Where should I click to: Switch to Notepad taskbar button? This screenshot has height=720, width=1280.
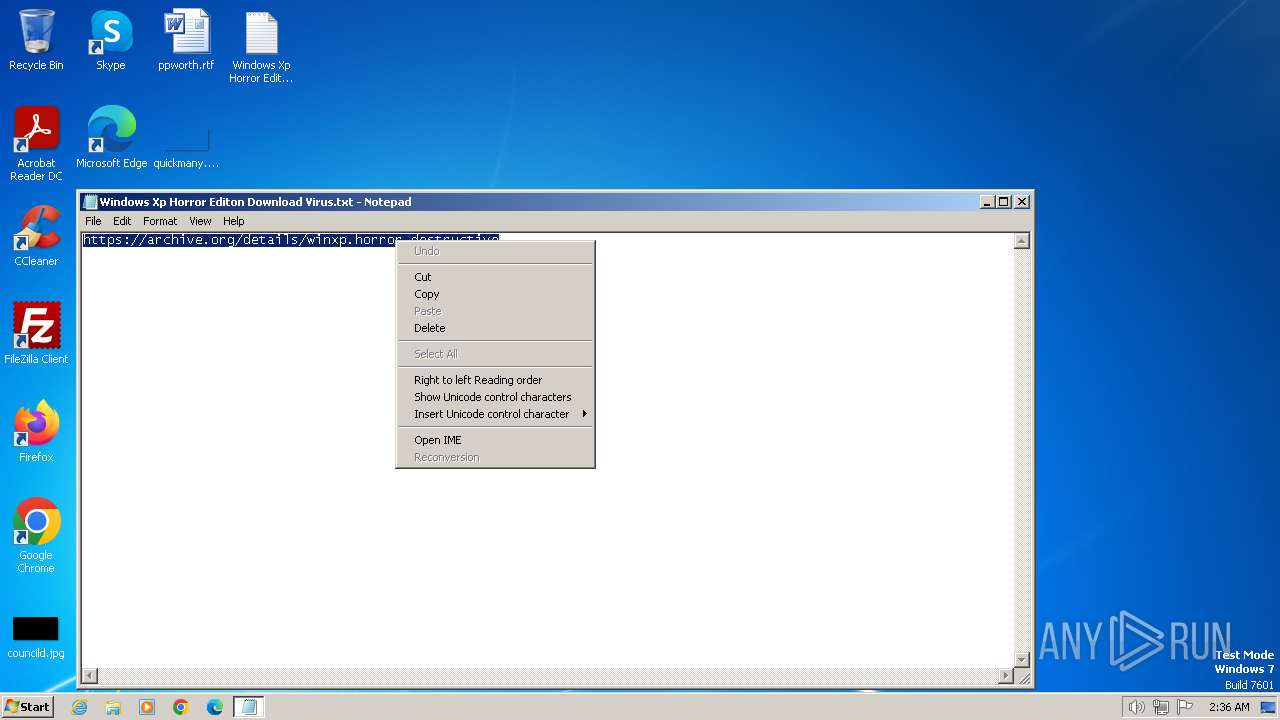tap(249, 707)
